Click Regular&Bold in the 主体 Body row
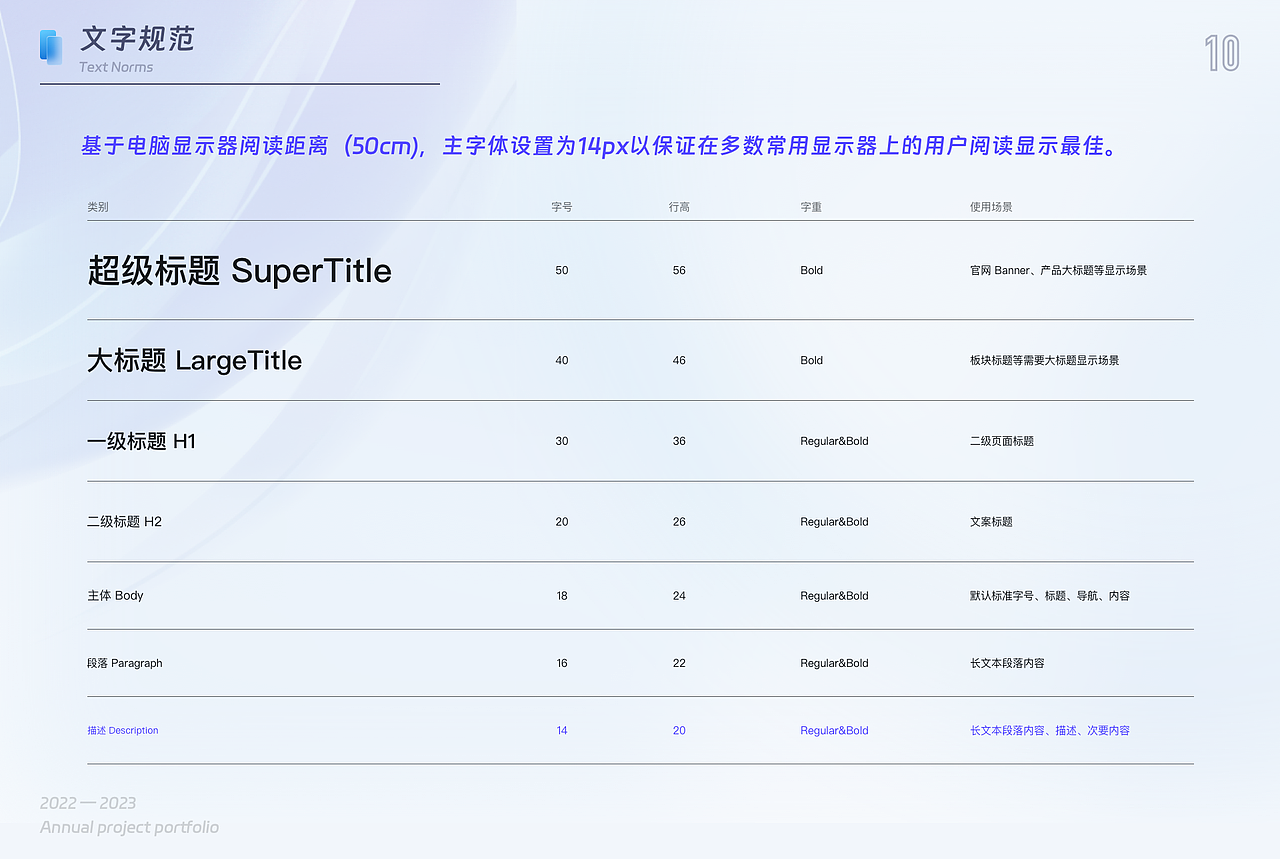 point(834,596)
